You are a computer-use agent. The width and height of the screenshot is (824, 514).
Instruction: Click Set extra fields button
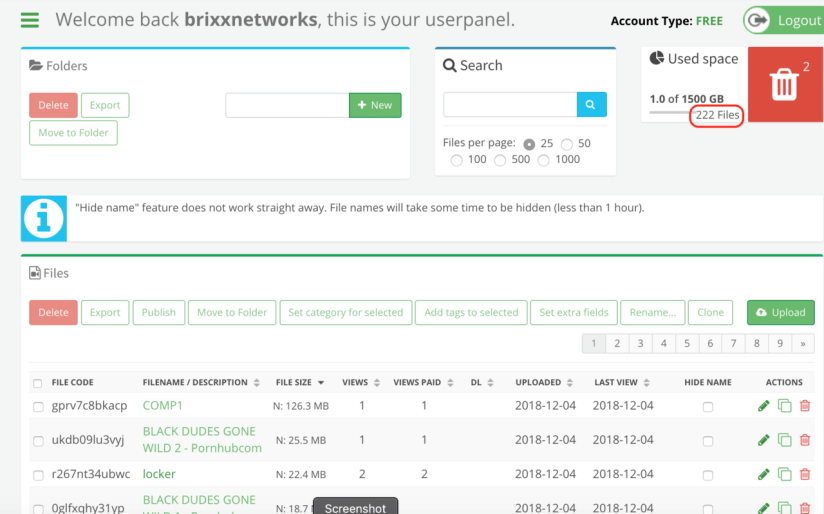tap(573, 312)
